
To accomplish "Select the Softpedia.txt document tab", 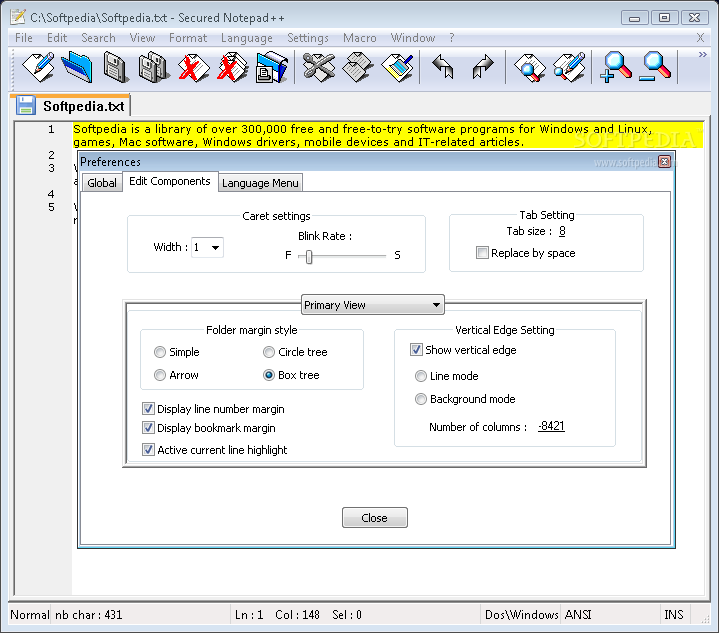I will [71, 106].
